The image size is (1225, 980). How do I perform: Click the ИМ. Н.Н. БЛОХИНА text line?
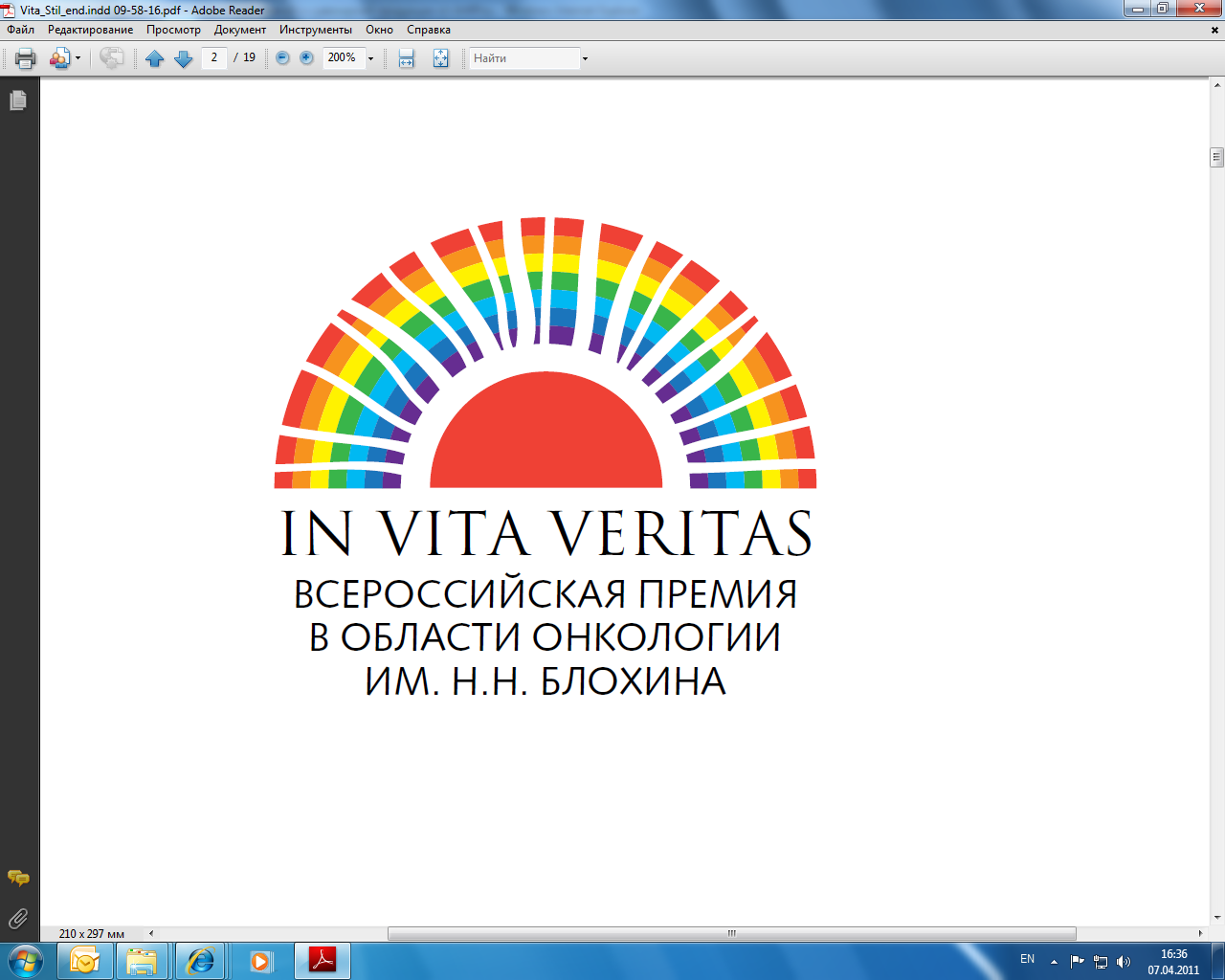tap(546, 681)
